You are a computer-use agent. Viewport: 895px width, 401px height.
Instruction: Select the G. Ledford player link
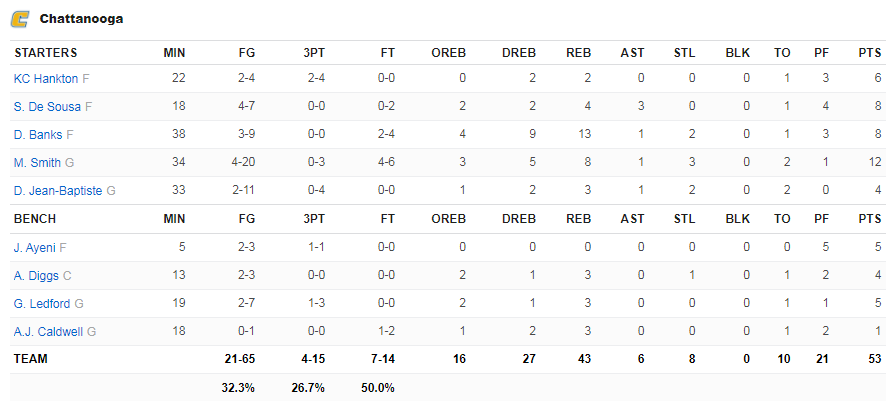(x=42, y=303)
